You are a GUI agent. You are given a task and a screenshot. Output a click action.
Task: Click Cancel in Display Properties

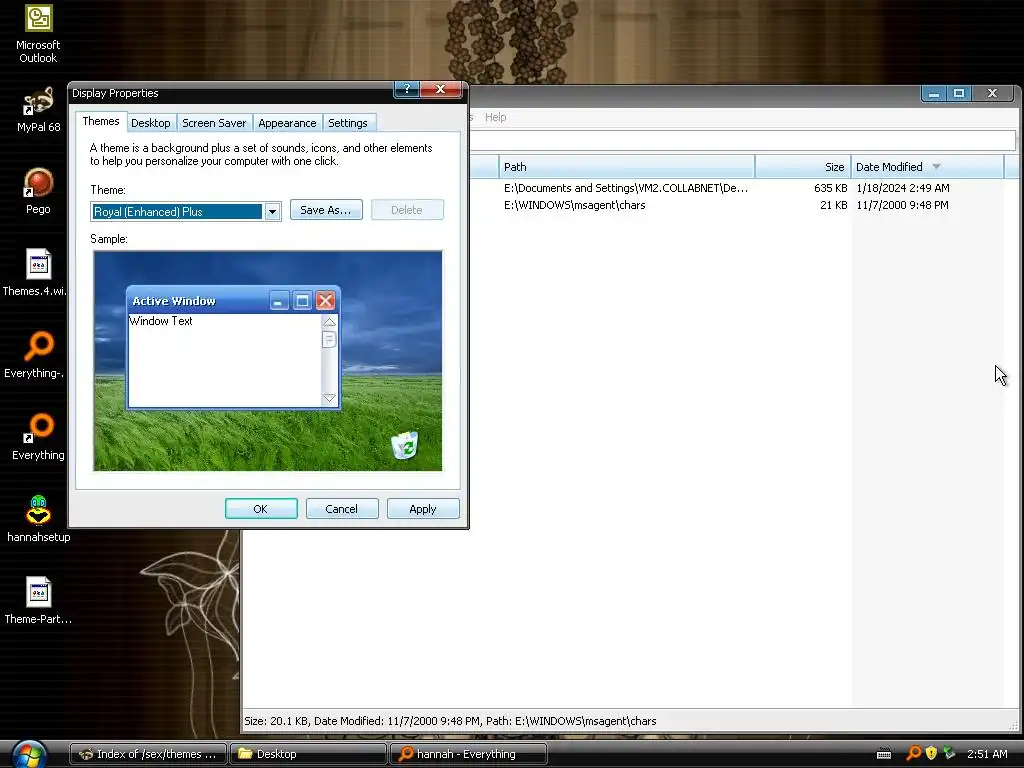(x=342, y=509)
